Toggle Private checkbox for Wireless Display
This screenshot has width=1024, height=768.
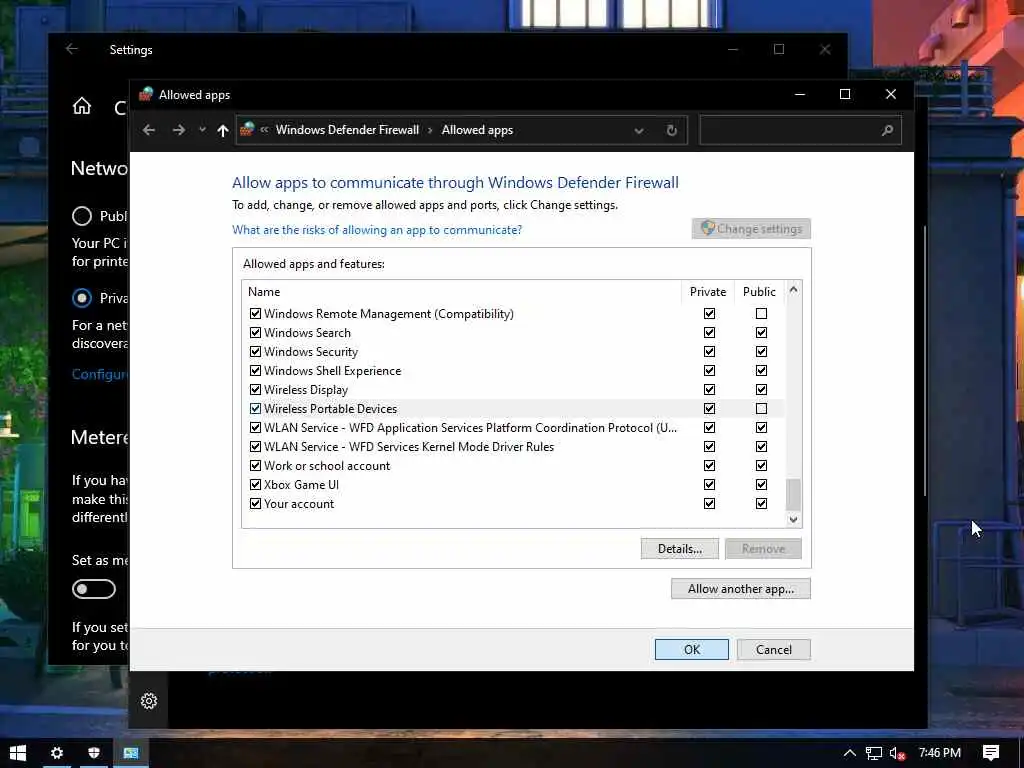pos(709,389)
